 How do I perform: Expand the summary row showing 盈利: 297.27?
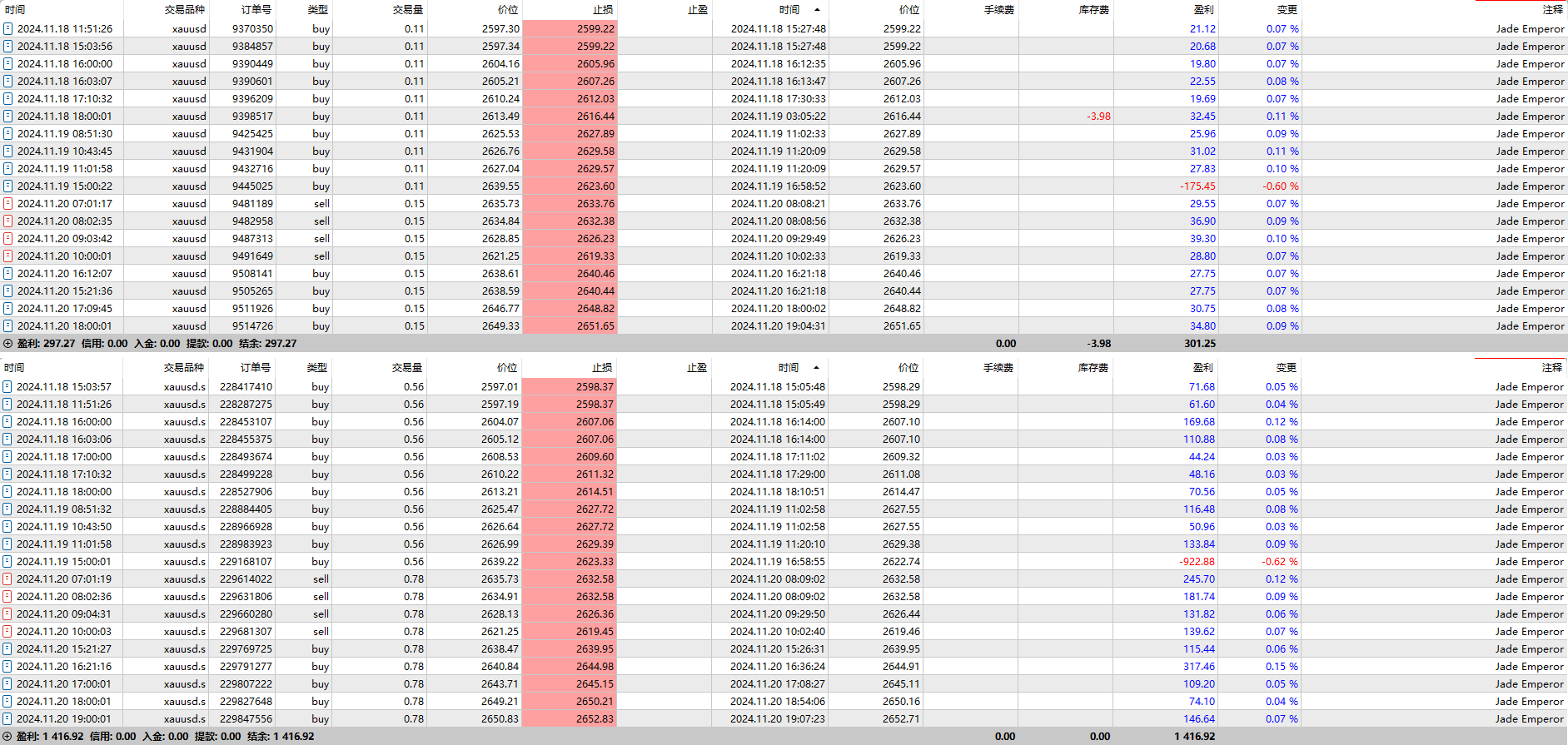(7, 344)
